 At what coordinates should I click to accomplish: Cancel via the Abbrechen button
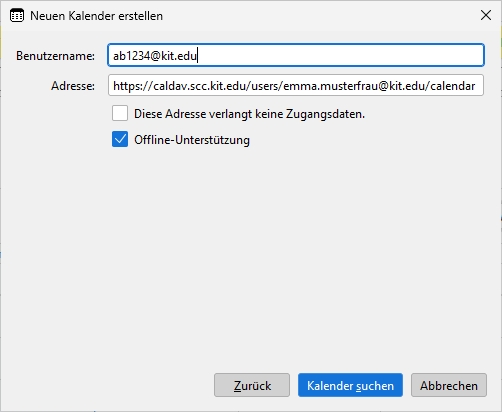pyautogui.click(x=449, y=385)
